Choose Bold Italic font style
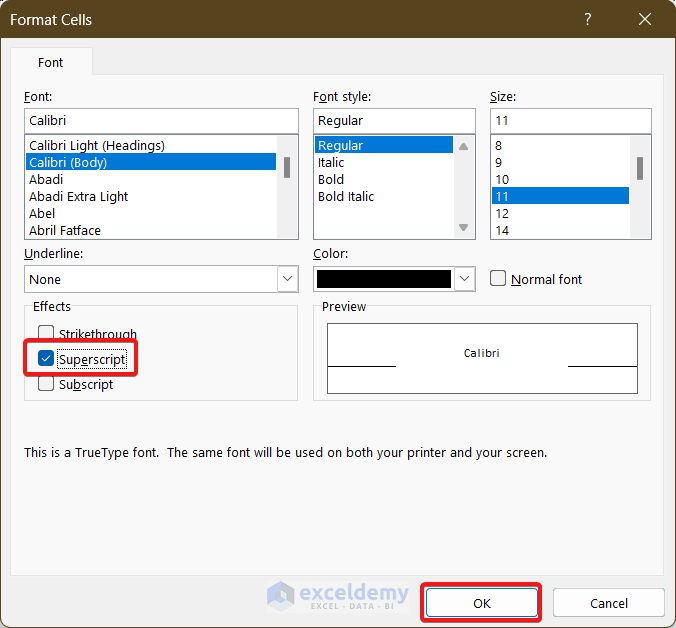This screenshot has height=628, width=676. tap(346, 196)
